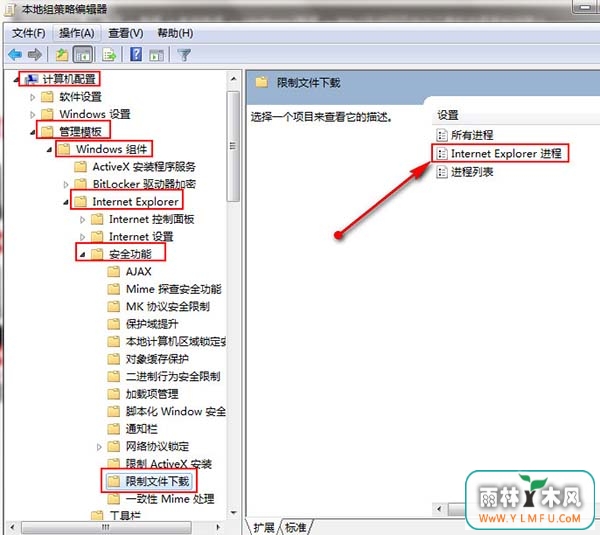Screen dimensions: 600x535
Task: Click the Forward arrow toolbar icon
Action: pyautogui.click(x=35, y=55)
